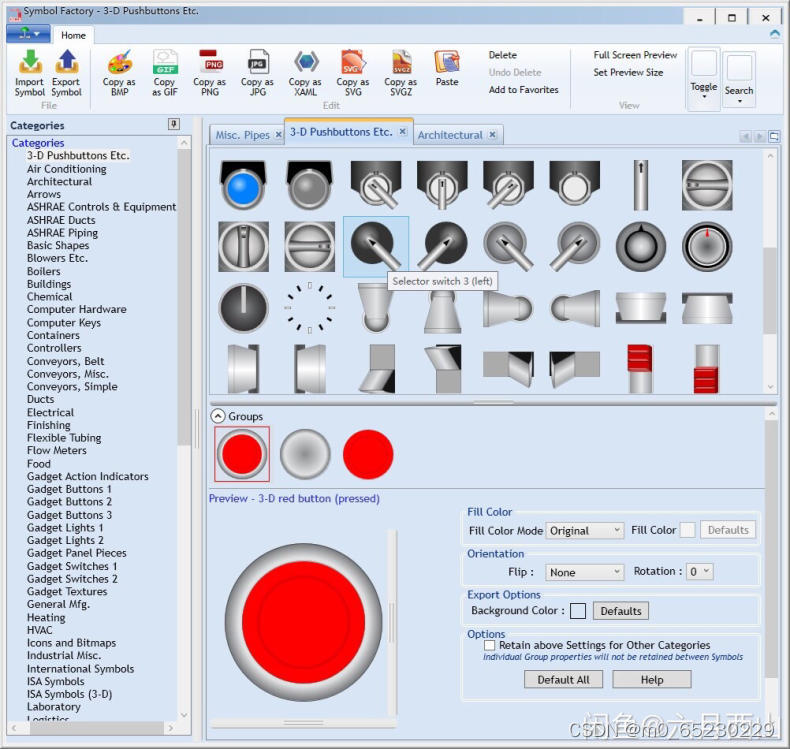Open the Fill Color Mode dropdown
The width and height of the screenshot is (790, 749).
point(584,530)
